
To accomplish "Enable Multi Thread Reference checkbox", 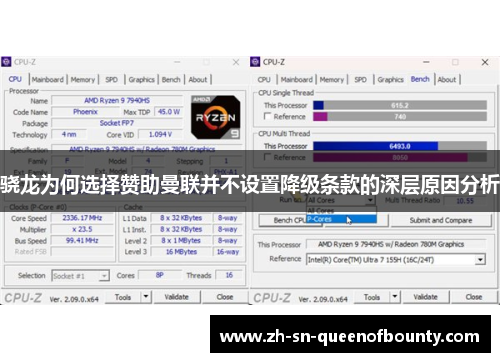I will click(267, 157).
